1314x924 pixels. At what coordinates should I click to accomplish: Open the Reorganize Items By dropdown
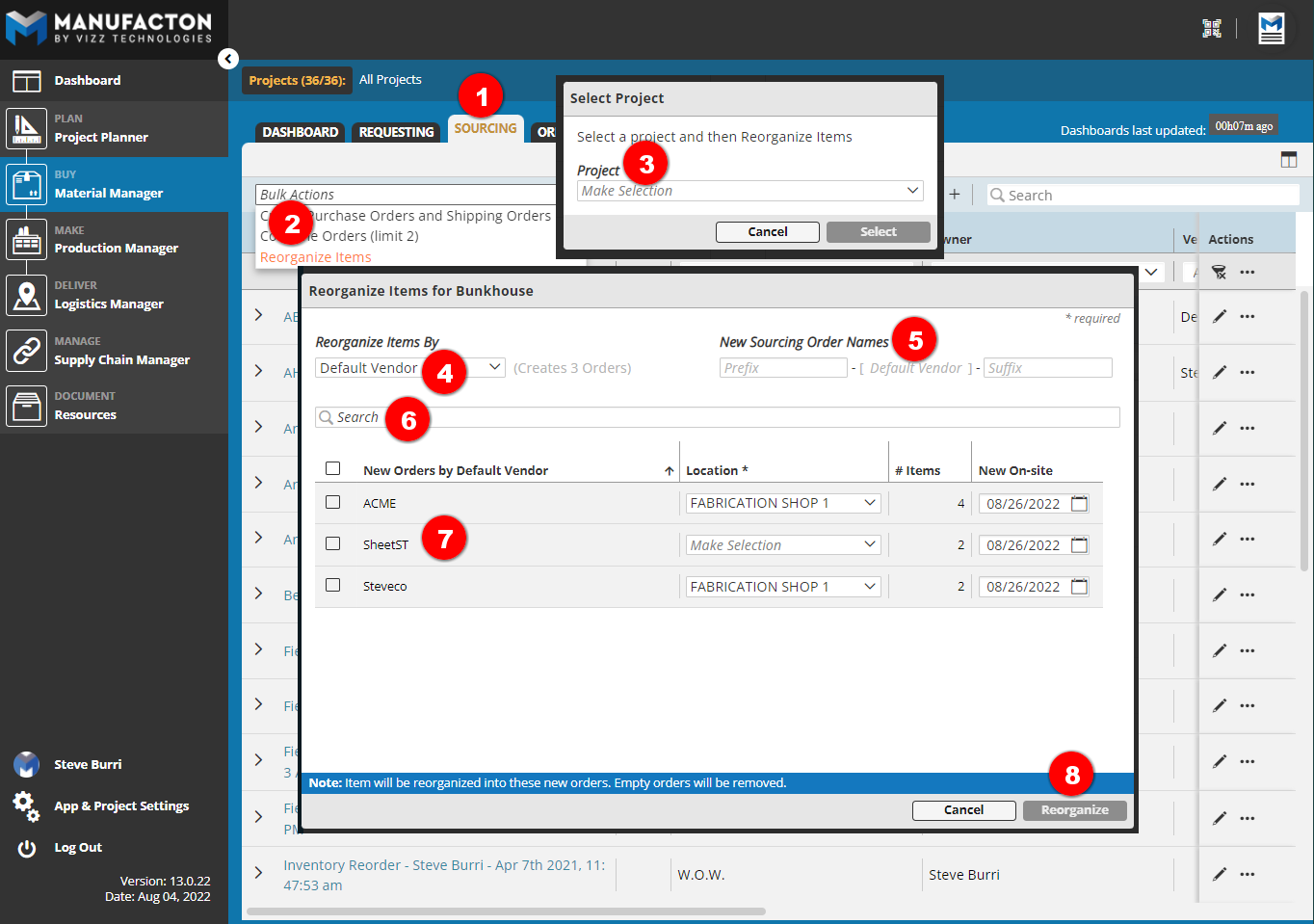(409, 368)
